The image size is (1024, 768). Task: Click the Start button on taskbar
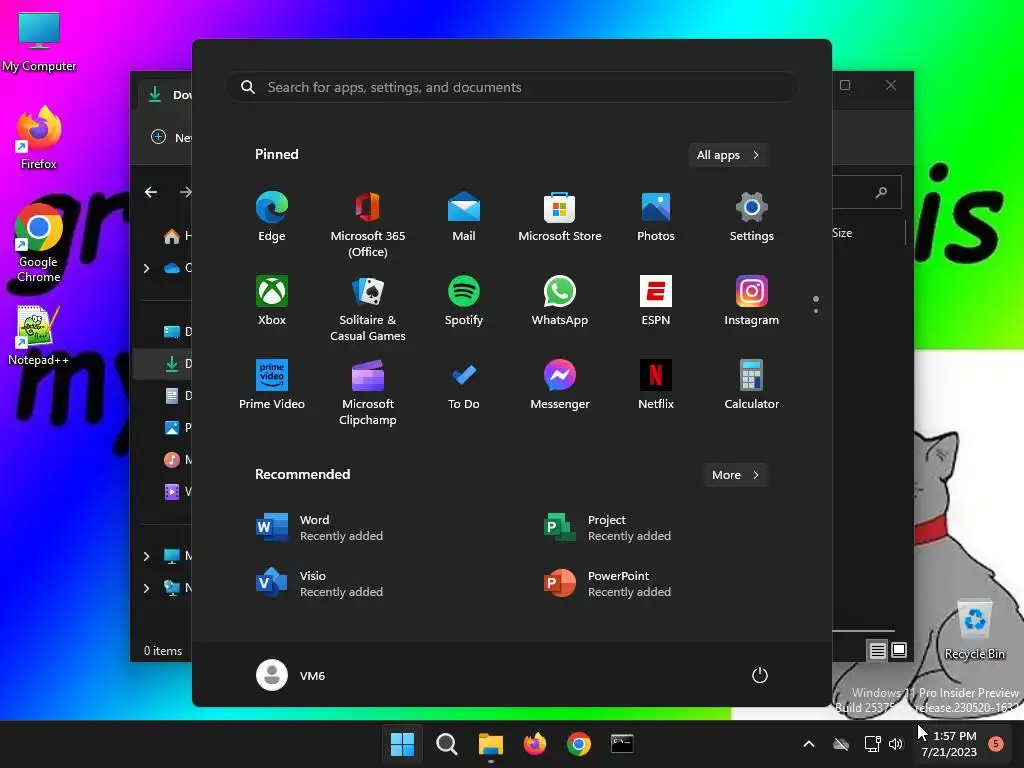[402, 744]
